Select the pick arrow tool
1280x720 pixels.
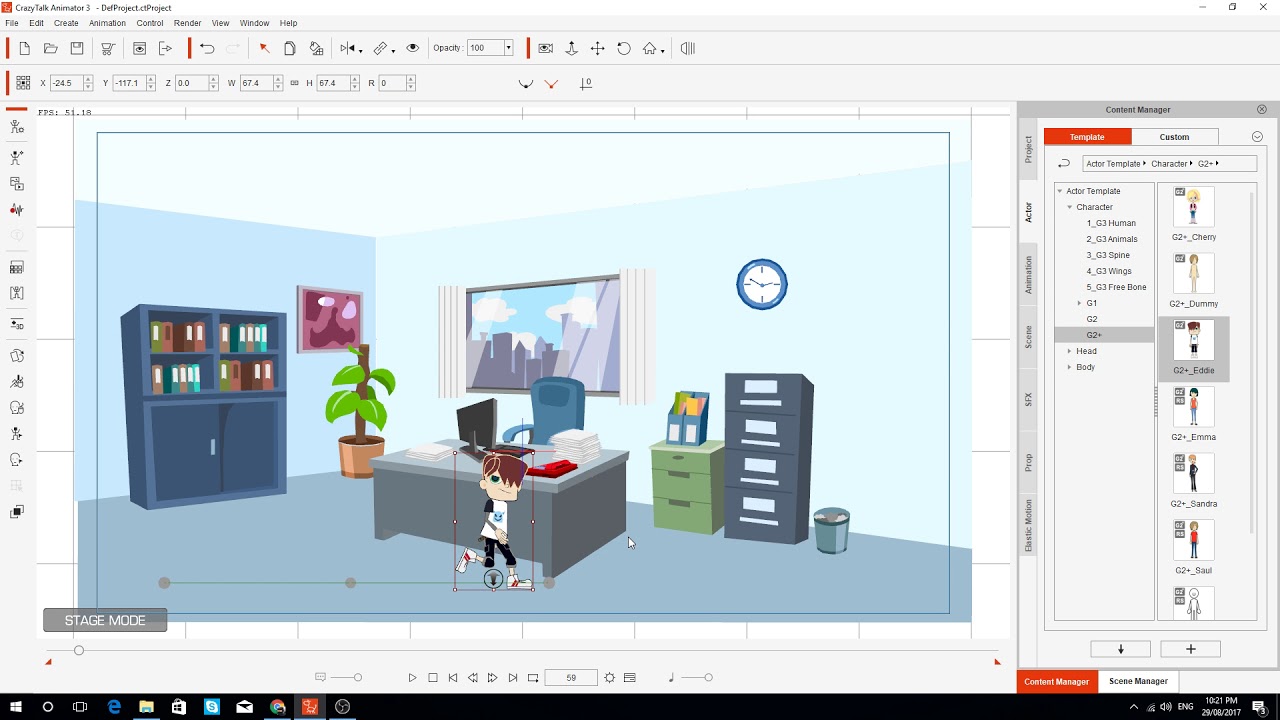(264, 48)
